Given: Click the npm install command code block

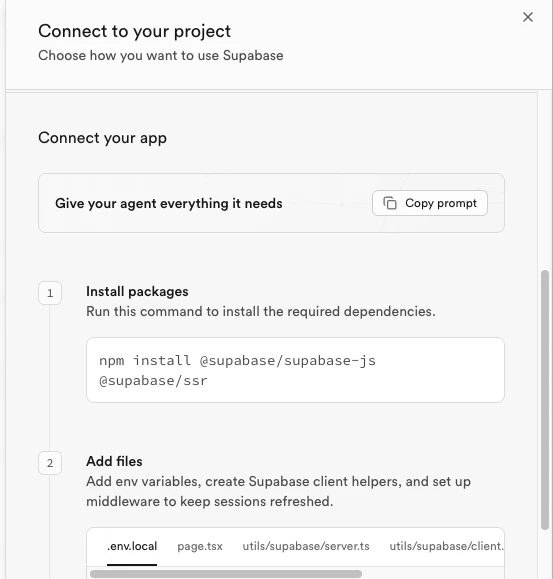Looking at the screenshot, I should [x=295, y=370].
